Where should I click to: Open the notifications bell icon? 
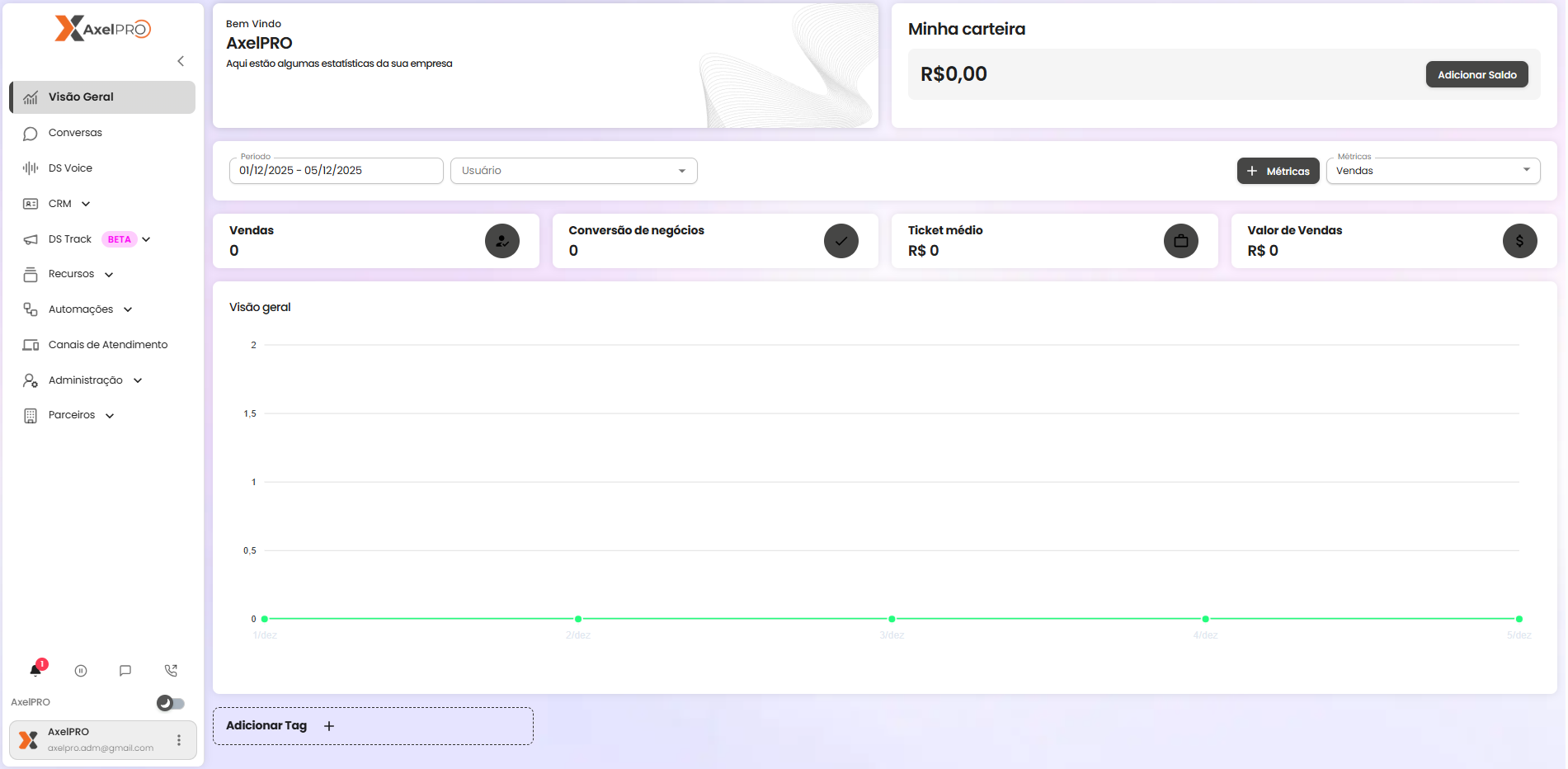[35, 670]
